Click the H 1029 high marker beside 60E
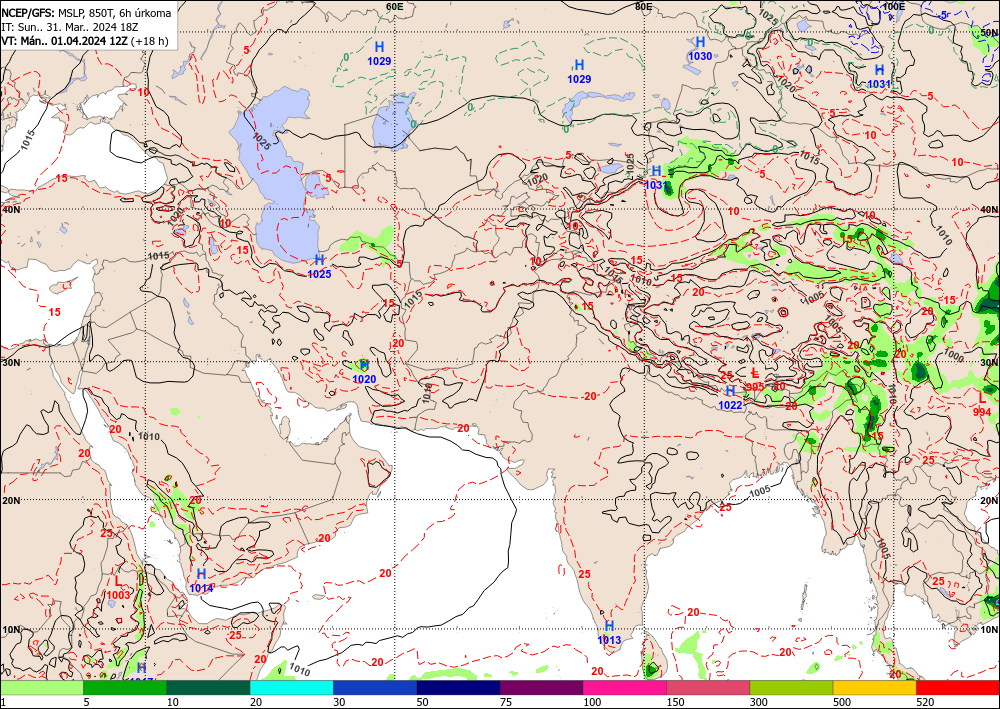 379,54
